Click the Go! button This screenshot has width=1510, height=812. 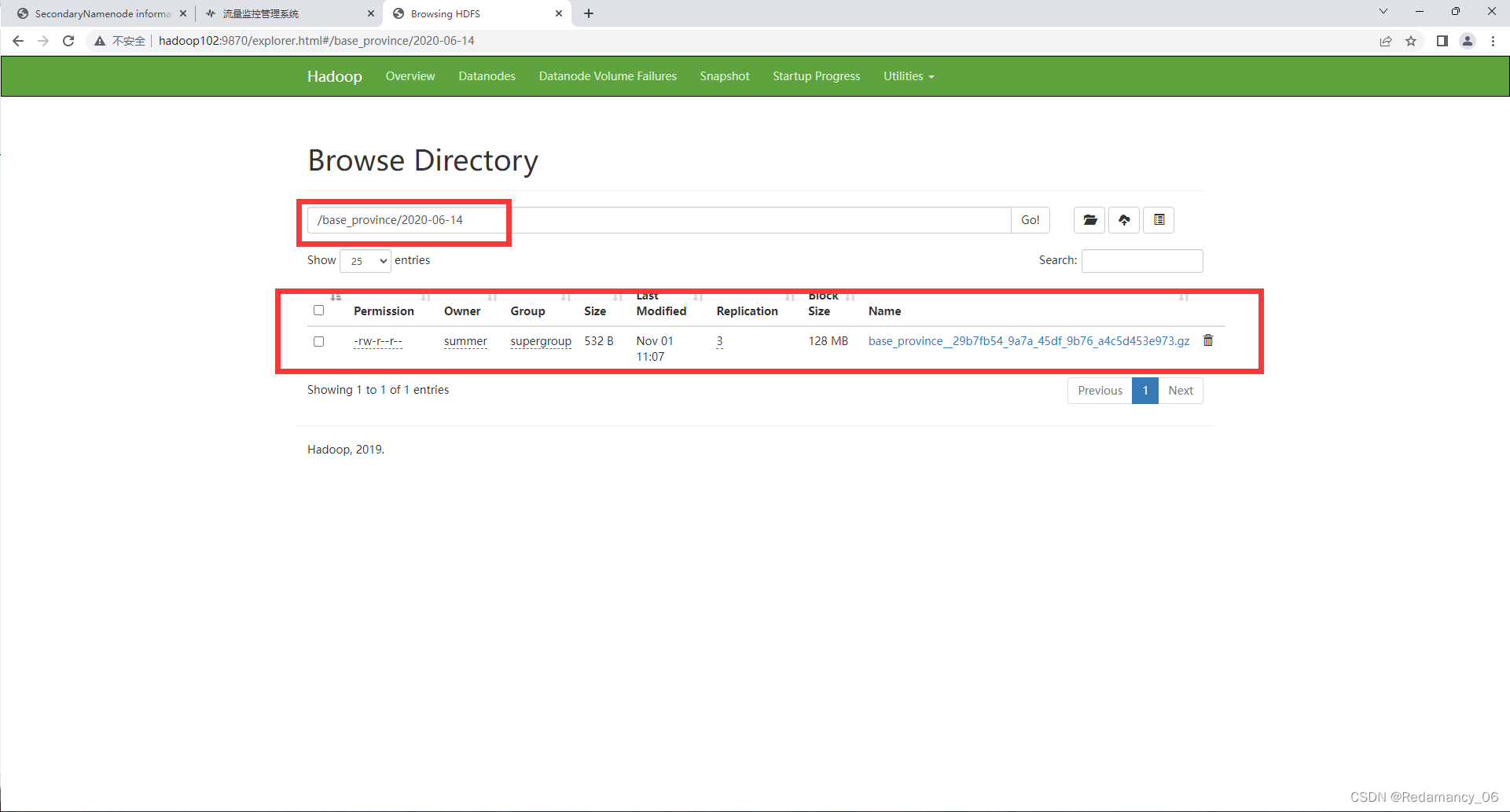1031,220
